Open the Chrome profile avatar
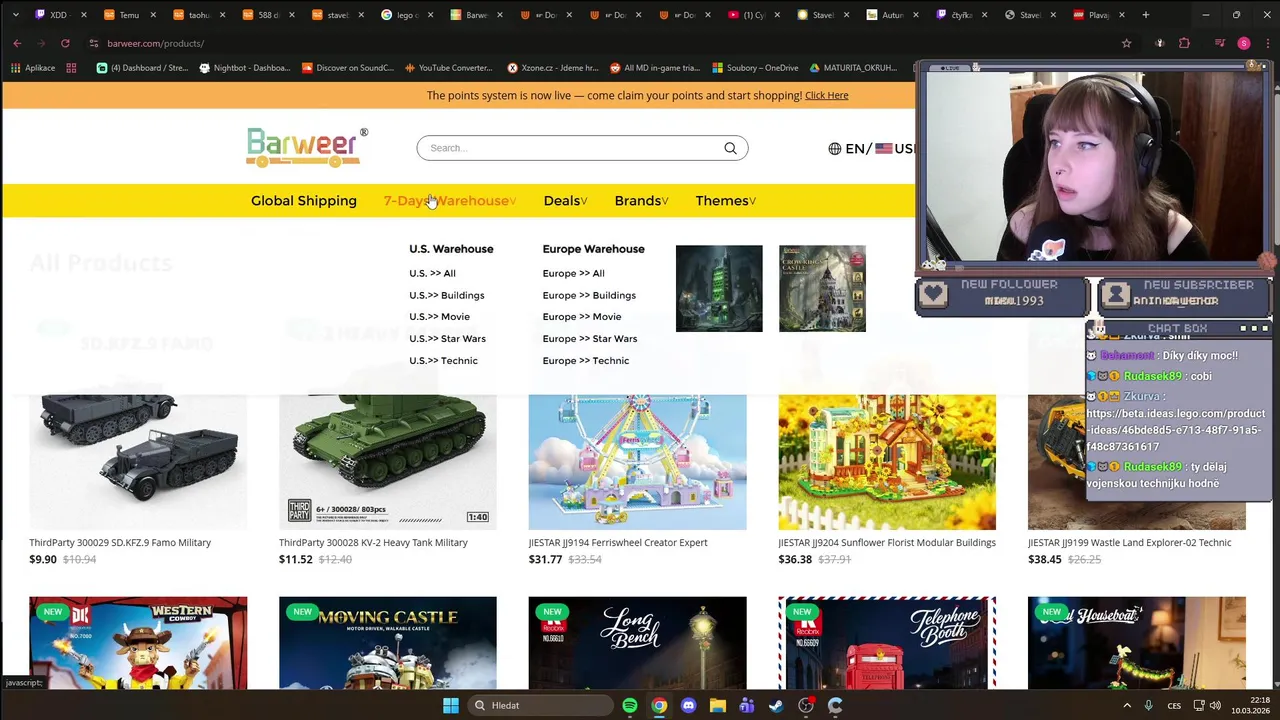1280x720 pixels. coord(1243,43)
